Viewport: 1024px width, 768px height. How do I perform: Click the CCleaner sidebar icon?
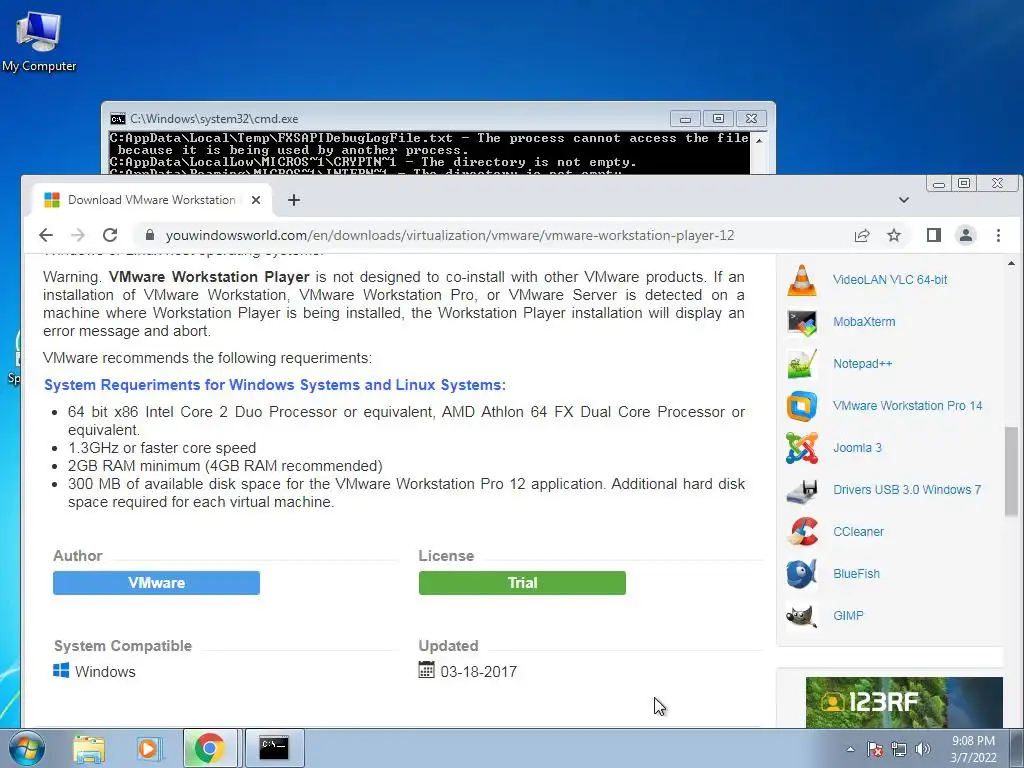802,532
